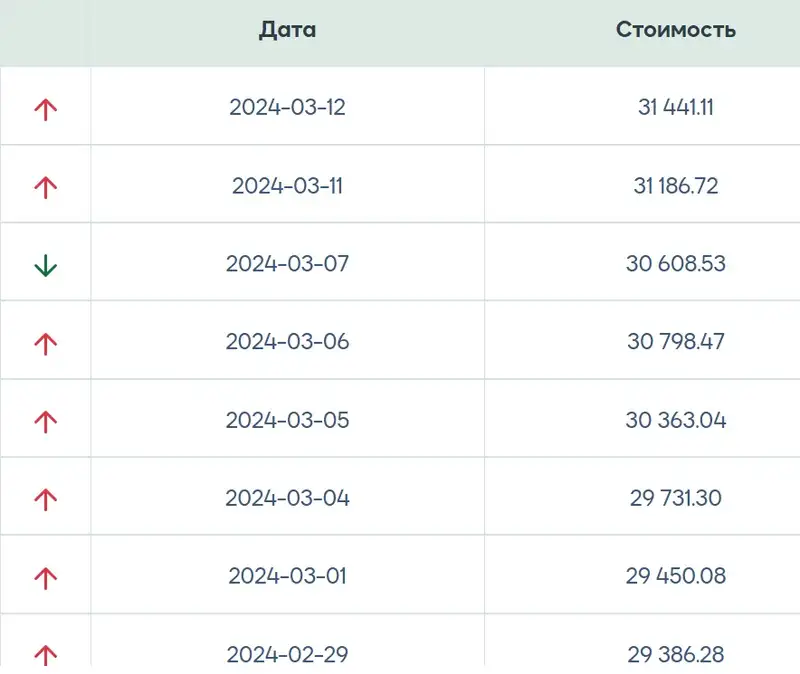
Task: Click the value 30 363.04
Action: click(x=675, y=420)
